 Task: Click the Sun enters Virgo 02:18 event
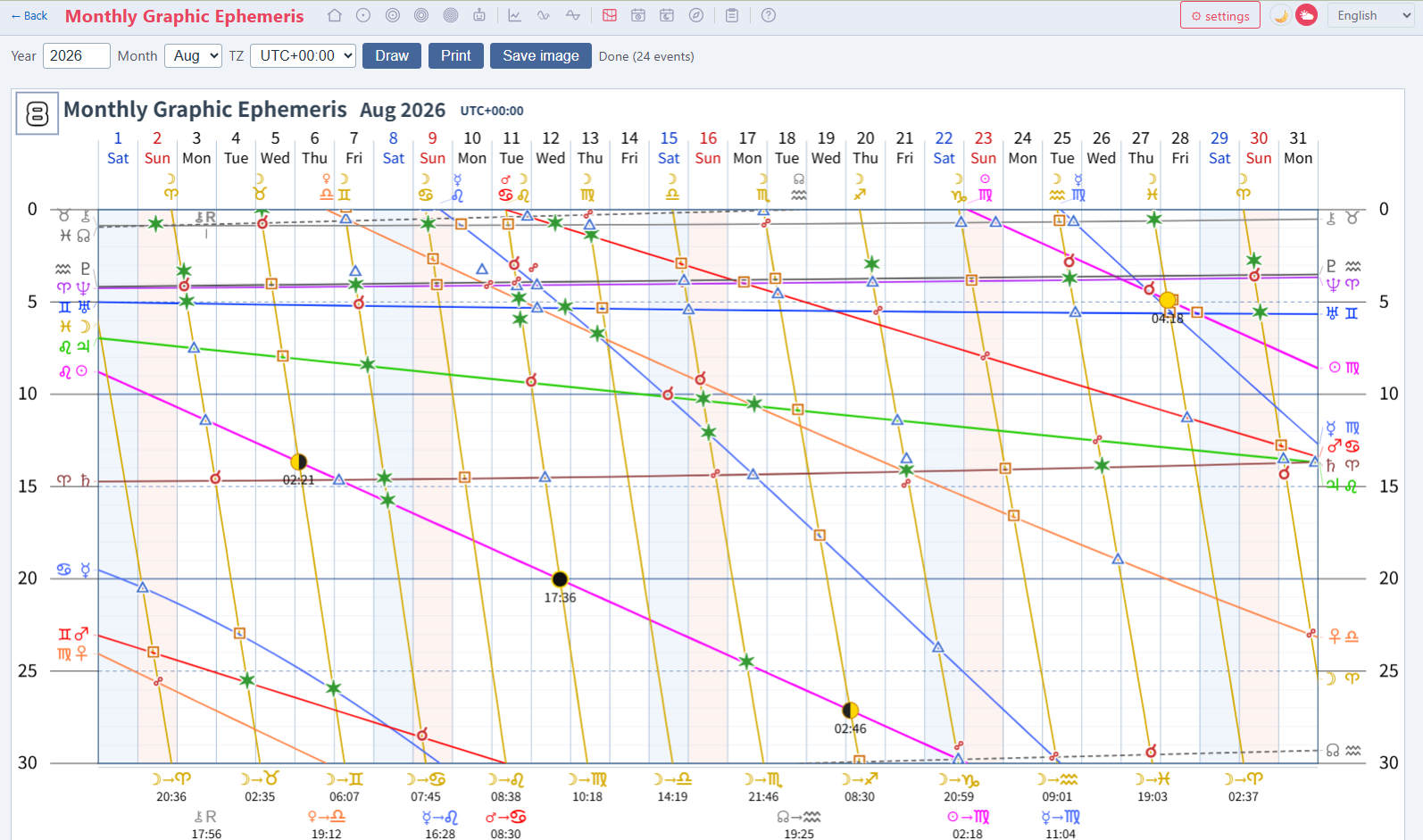pos(968,825)
